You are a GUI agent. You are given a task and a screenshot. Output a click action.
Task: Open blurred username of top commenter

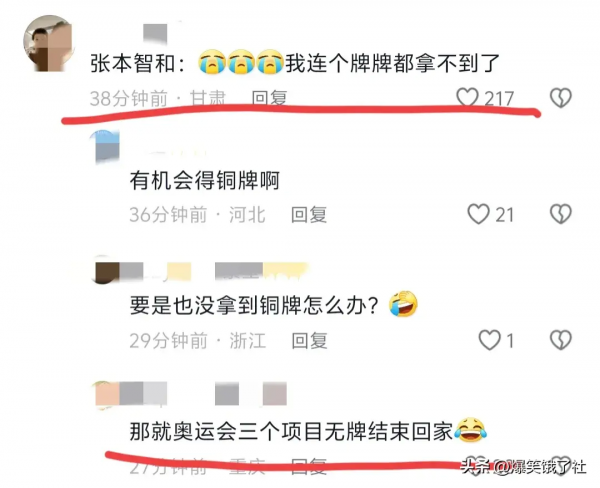pyautogui.click(x=155, y=34)
